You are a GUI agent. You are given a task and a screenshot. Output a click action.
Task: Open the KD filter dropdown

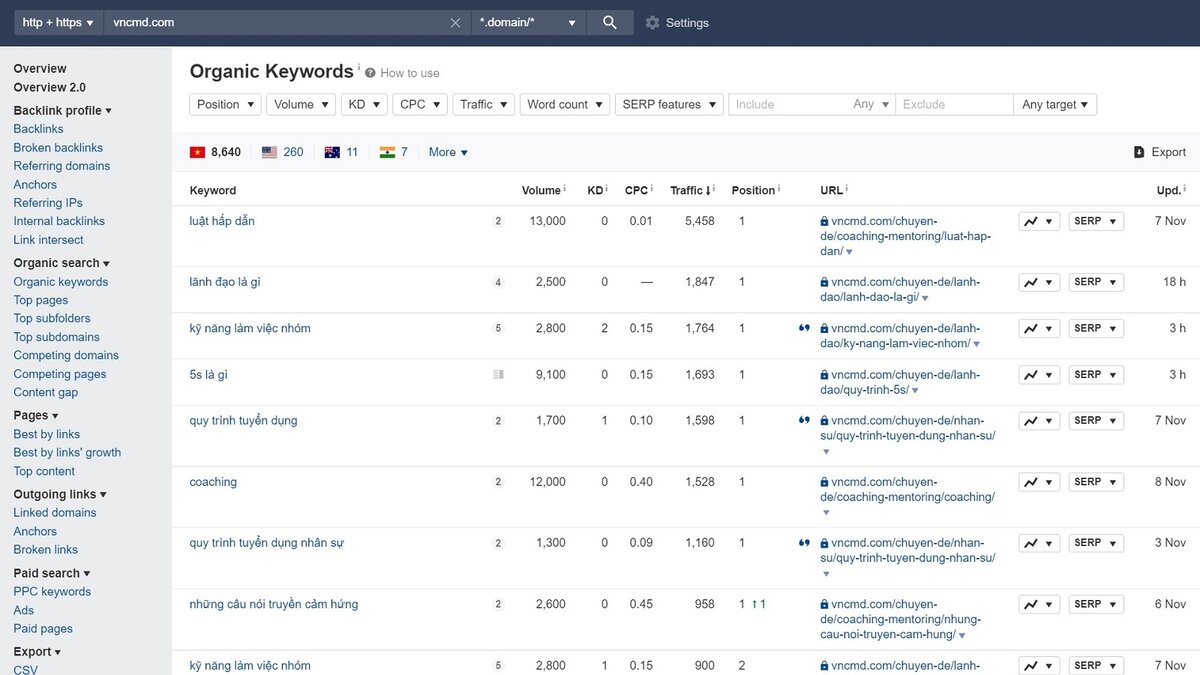(x=365, y=104)
